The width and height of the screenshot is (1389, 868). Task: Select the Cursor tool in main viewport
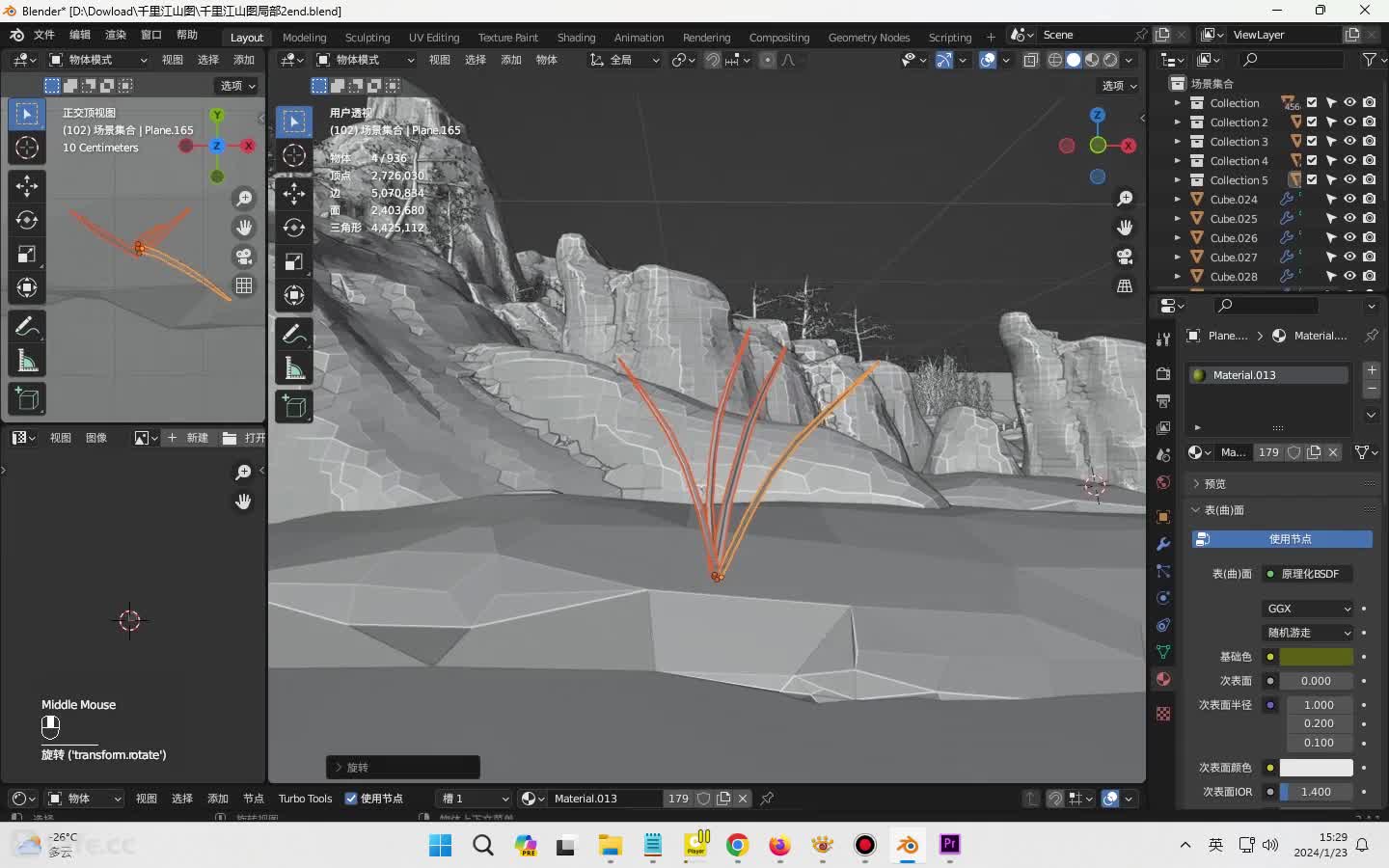[x=294, y=155]
